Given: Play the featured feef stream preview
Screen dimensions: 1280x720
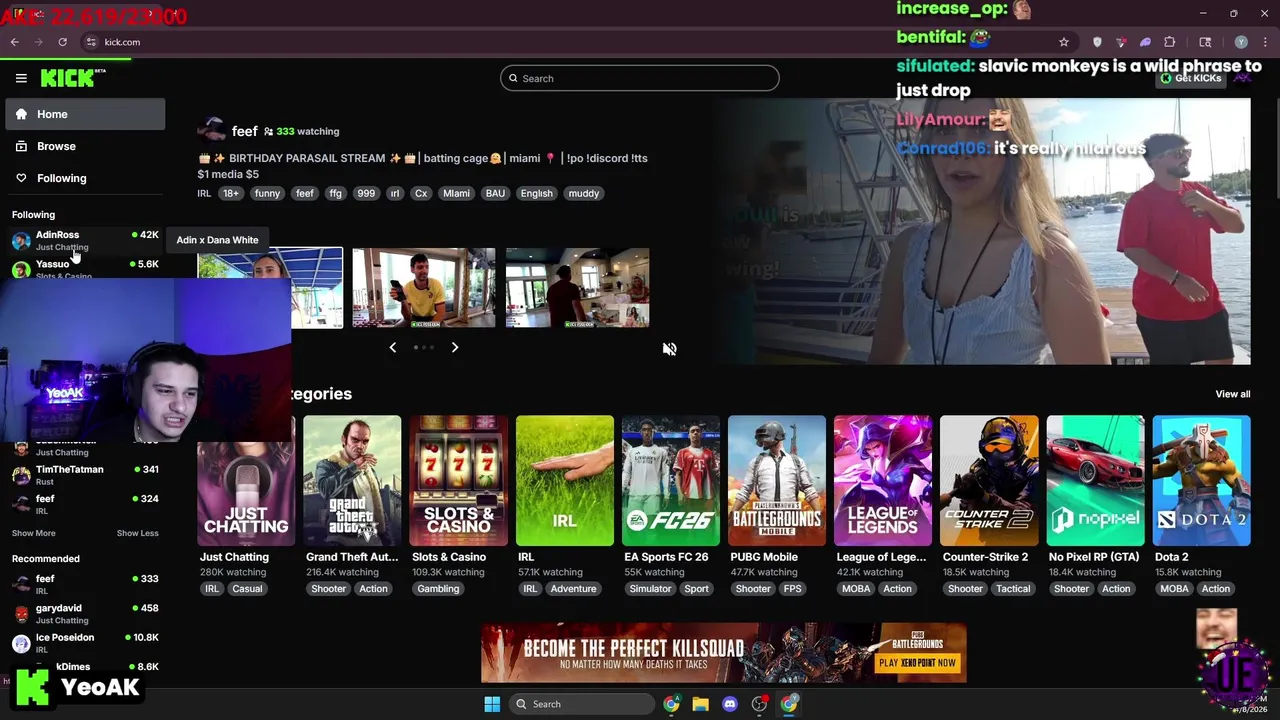Looking at the screenshot, I should pos(980,231).
